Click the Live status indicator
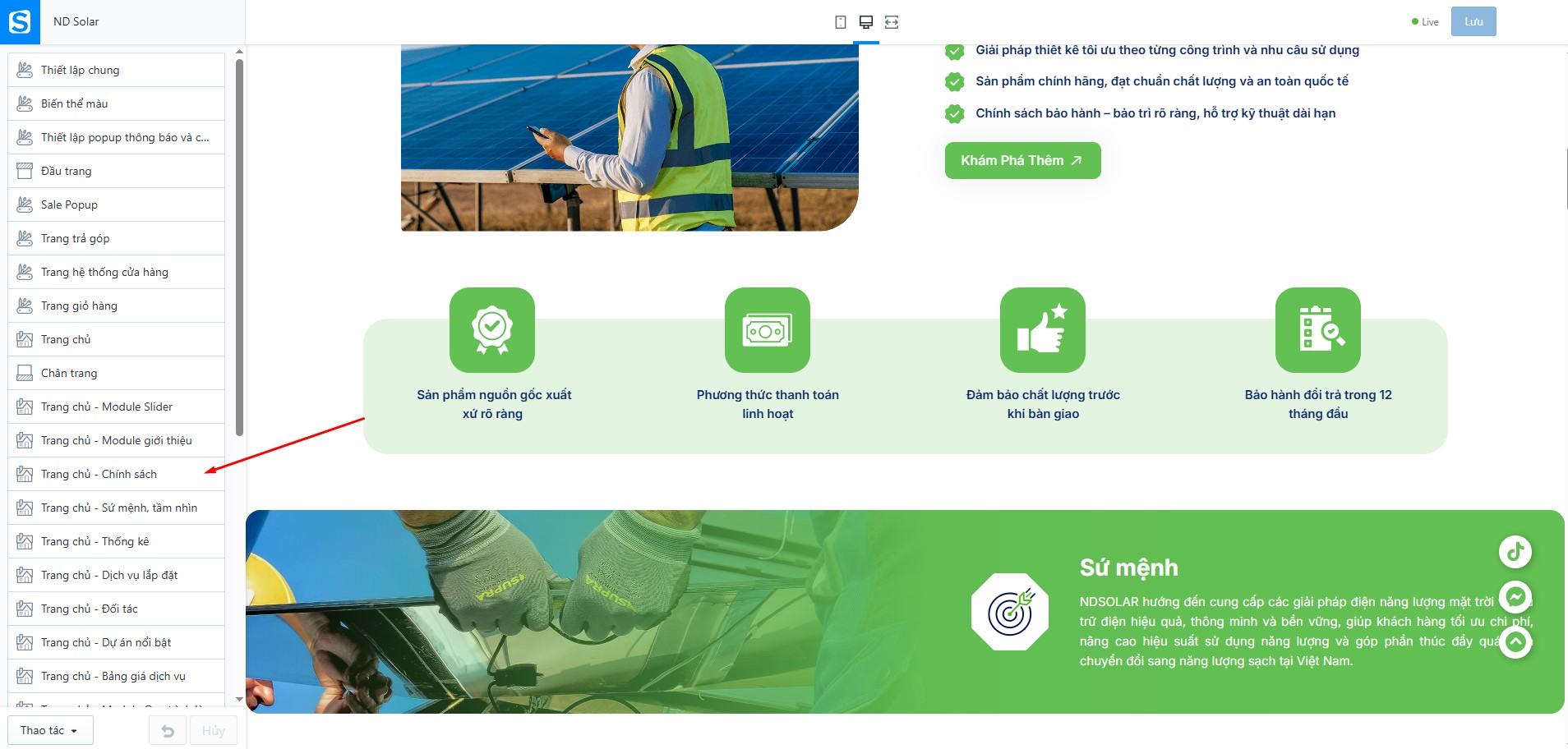Image resolution: width=1568 pixels, height=749 pixels. click(1425, 22)
